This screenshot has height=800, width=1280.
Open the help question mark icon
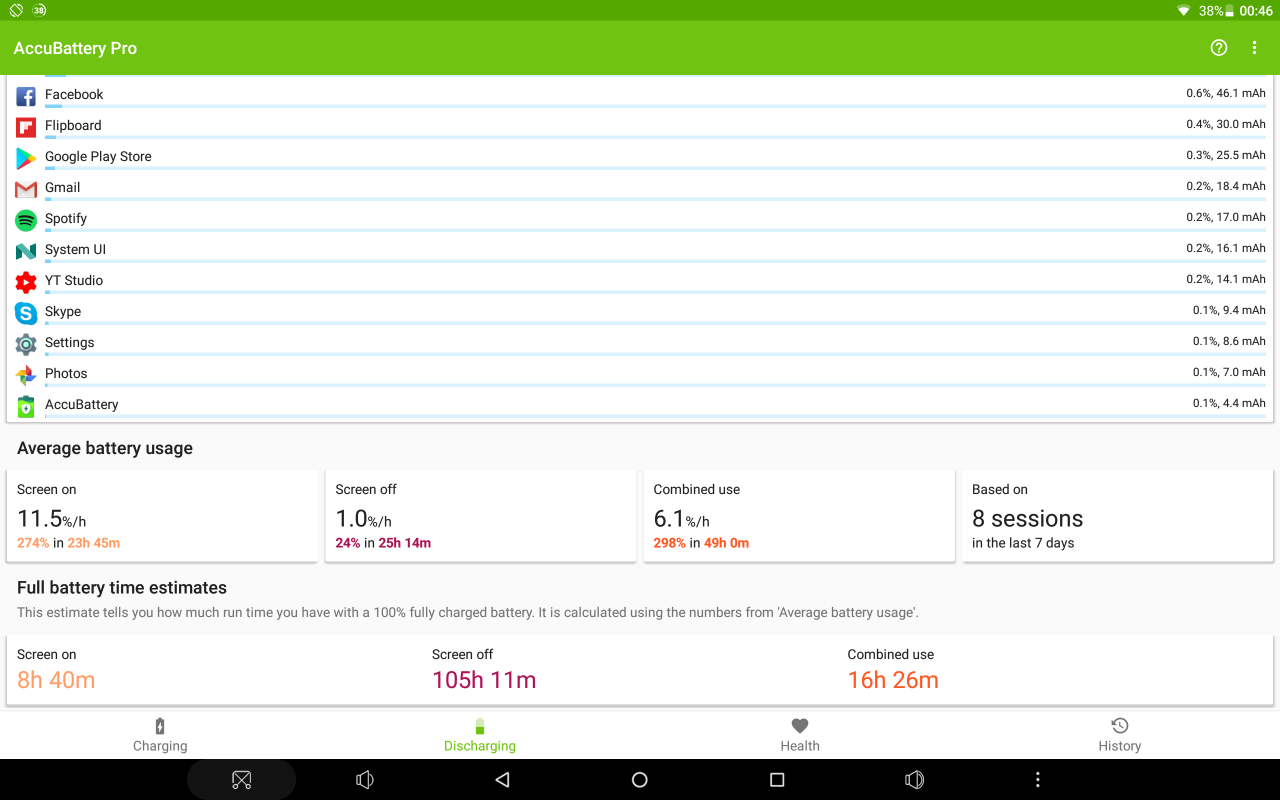1218,48
